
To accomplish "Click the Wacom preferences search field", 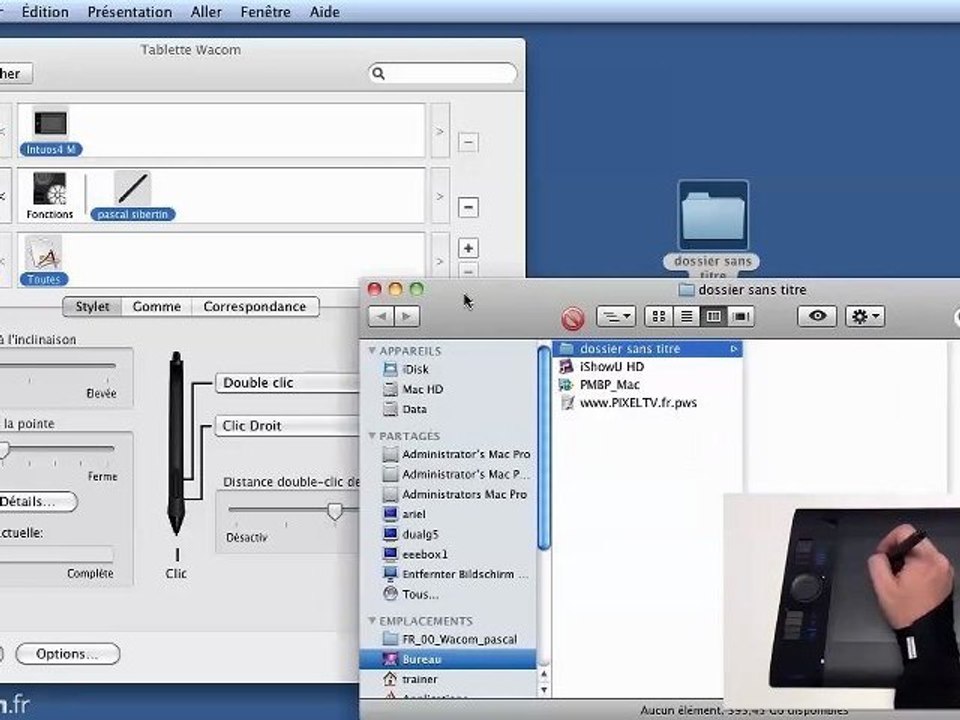I will [443, 73].
